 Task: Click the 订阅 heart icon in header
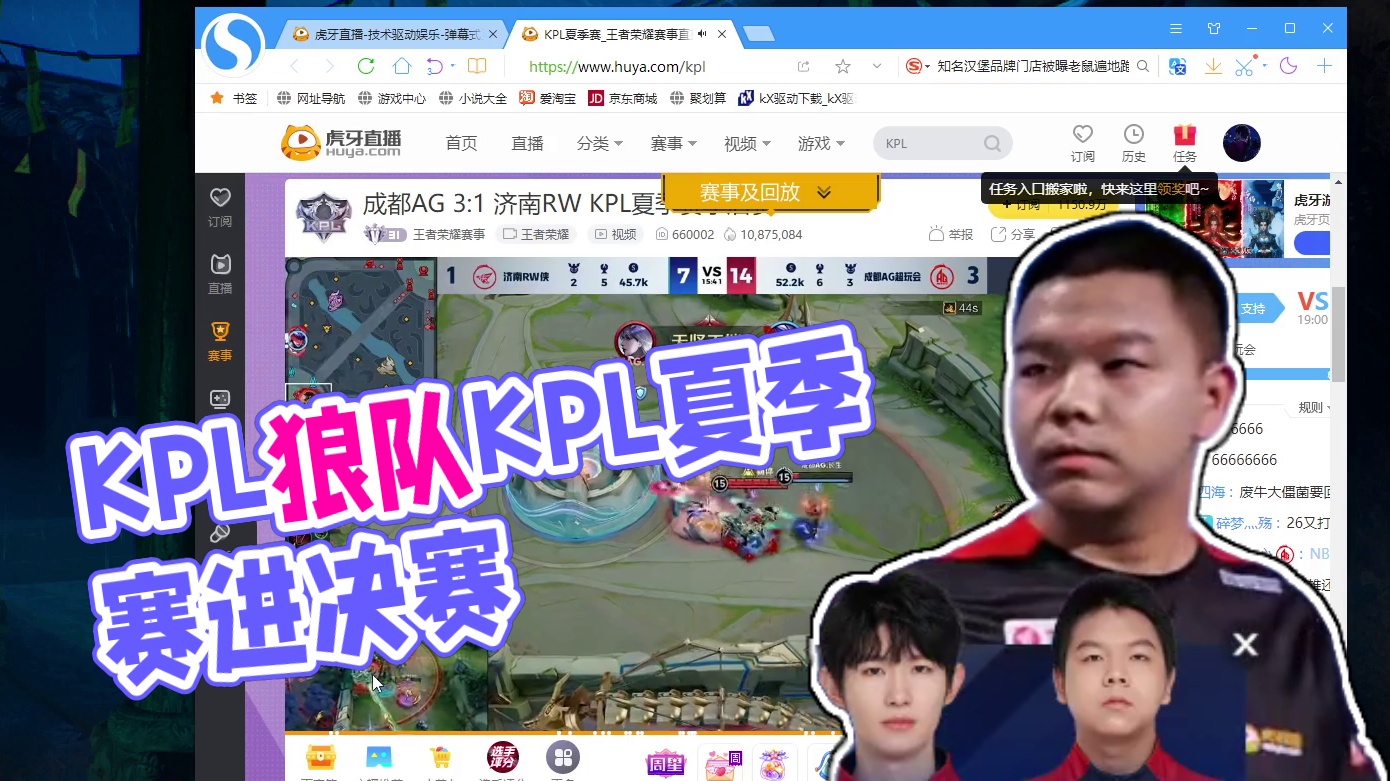[1082, 142]
